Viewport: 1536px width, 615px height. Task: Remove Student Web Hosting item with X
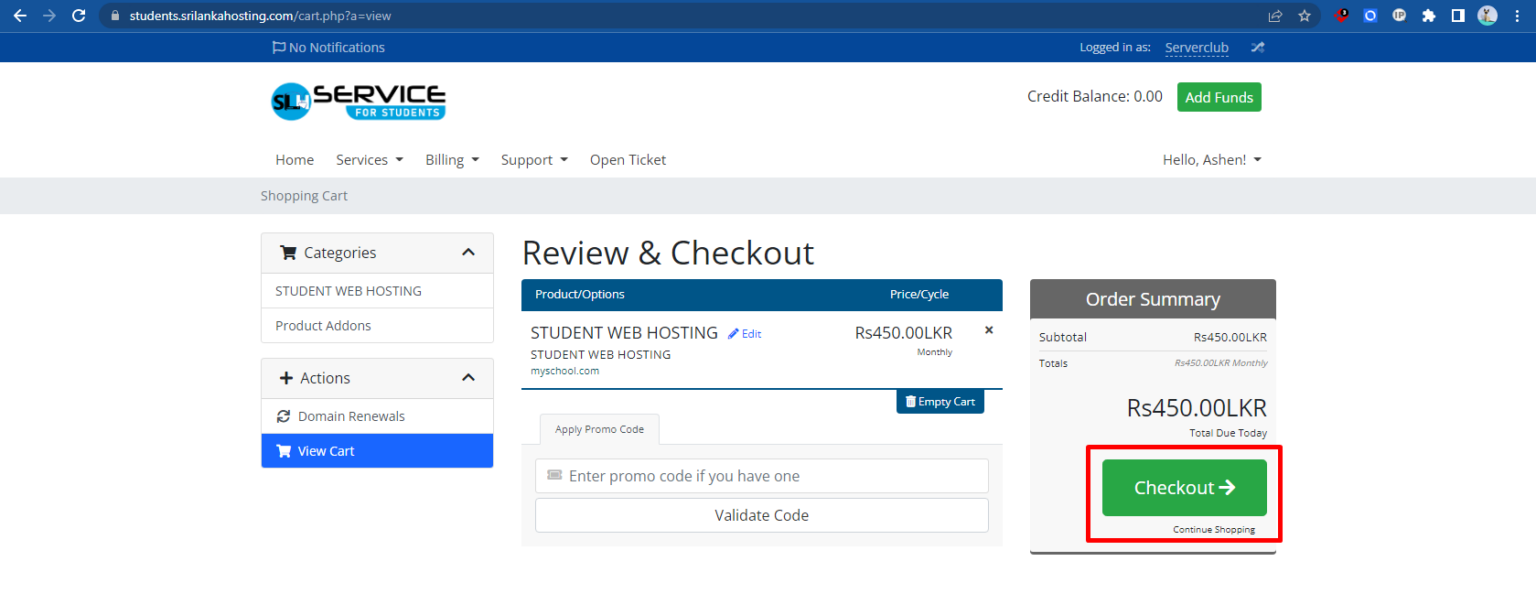(x=989, y=330)
